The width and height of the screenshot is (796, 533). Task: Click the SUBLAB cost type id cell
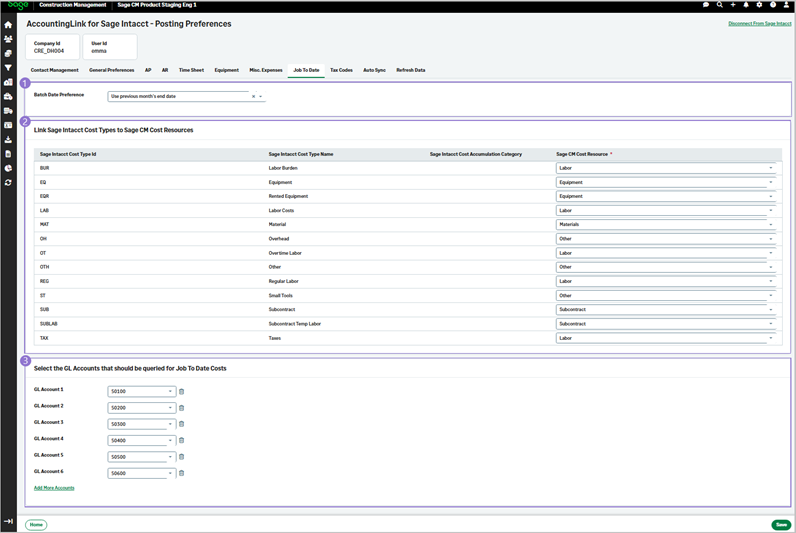coord(49,324)
